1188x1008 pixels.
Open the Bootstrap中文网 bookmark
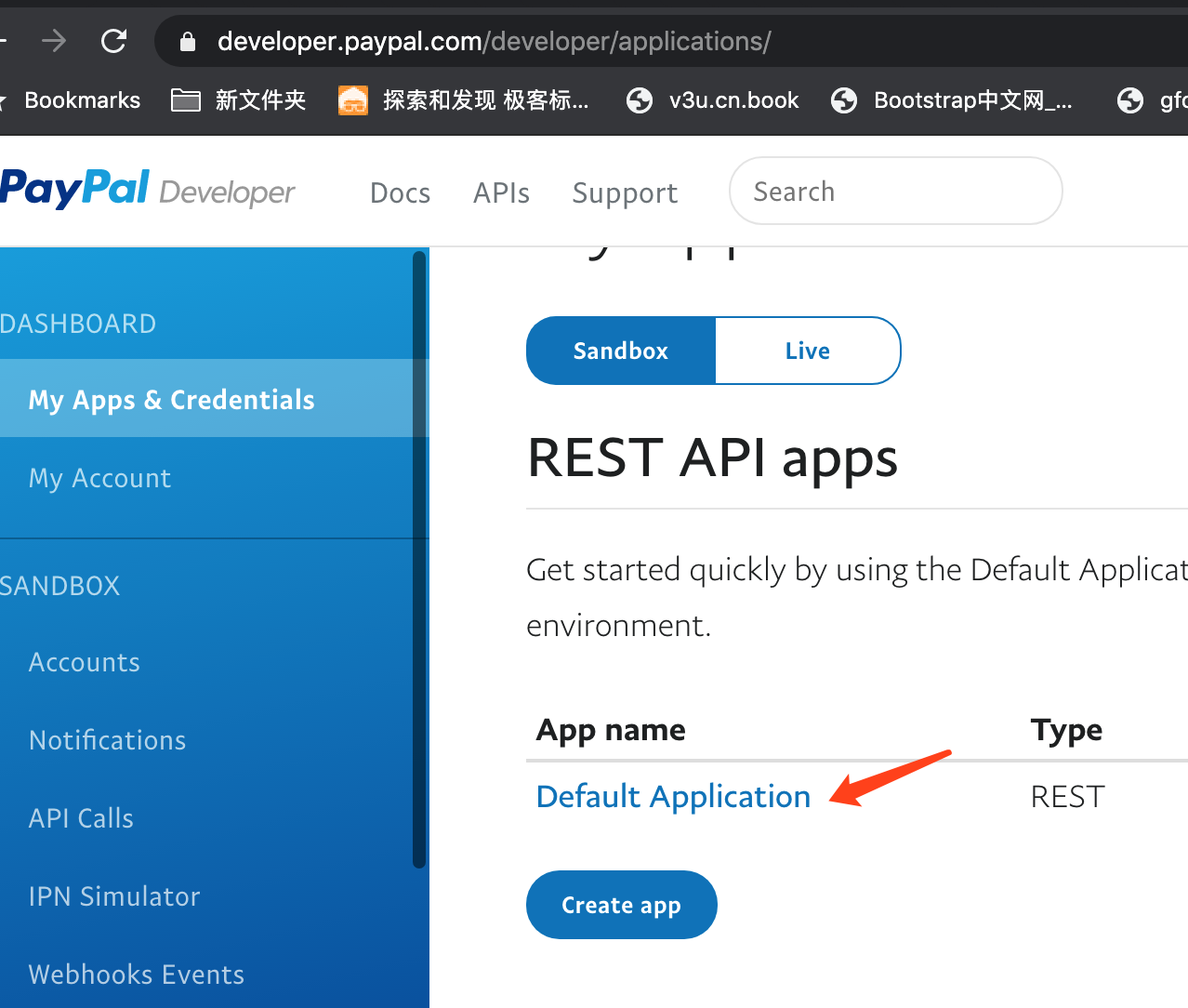tap(952, 100)
